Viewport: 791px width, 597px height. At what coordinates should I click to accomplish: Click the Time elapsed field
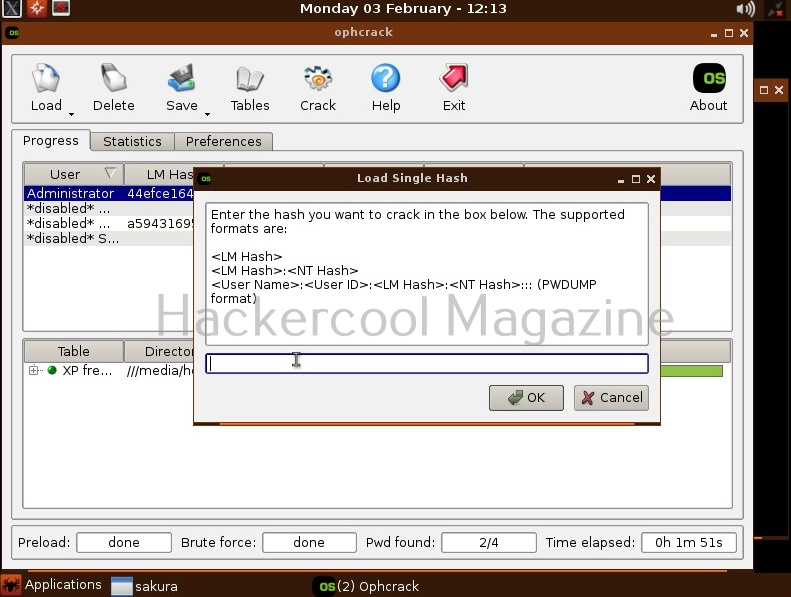point(689,542)
